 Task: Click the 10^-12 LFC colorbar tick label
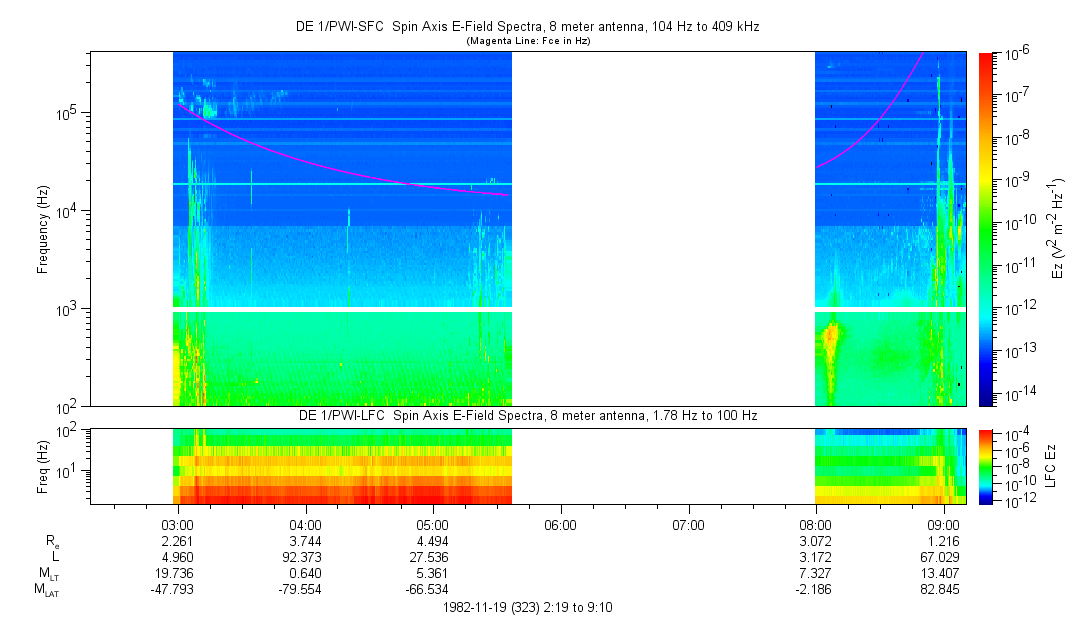click(x=1019, y=502)
